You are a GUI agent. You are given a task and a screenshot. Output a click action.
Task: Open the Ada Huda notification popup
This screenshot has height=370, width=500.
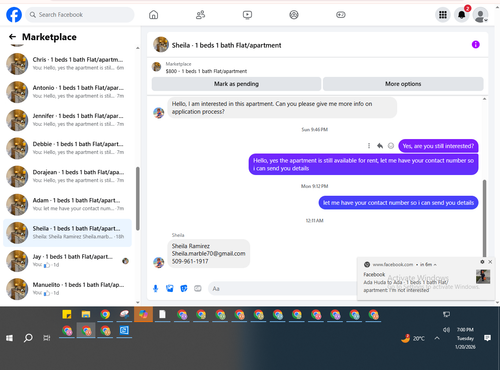pyautogui.click(x=426, y=279)
